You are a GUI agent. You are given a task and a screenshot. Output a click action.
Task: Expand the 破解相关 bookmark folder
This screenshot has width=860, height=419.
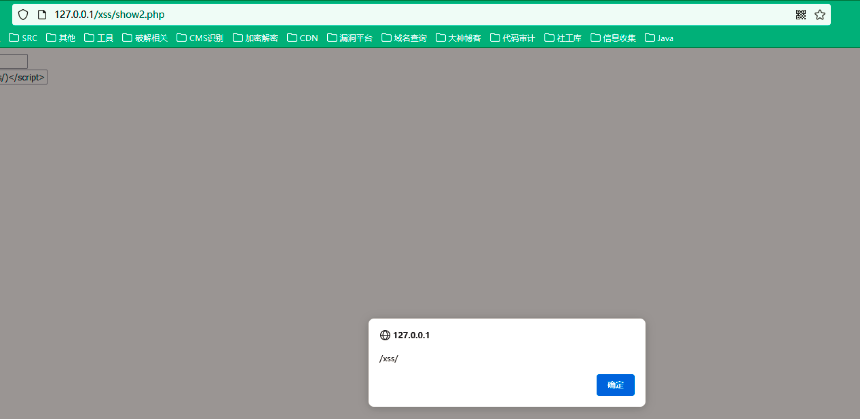tap(145, 38)
